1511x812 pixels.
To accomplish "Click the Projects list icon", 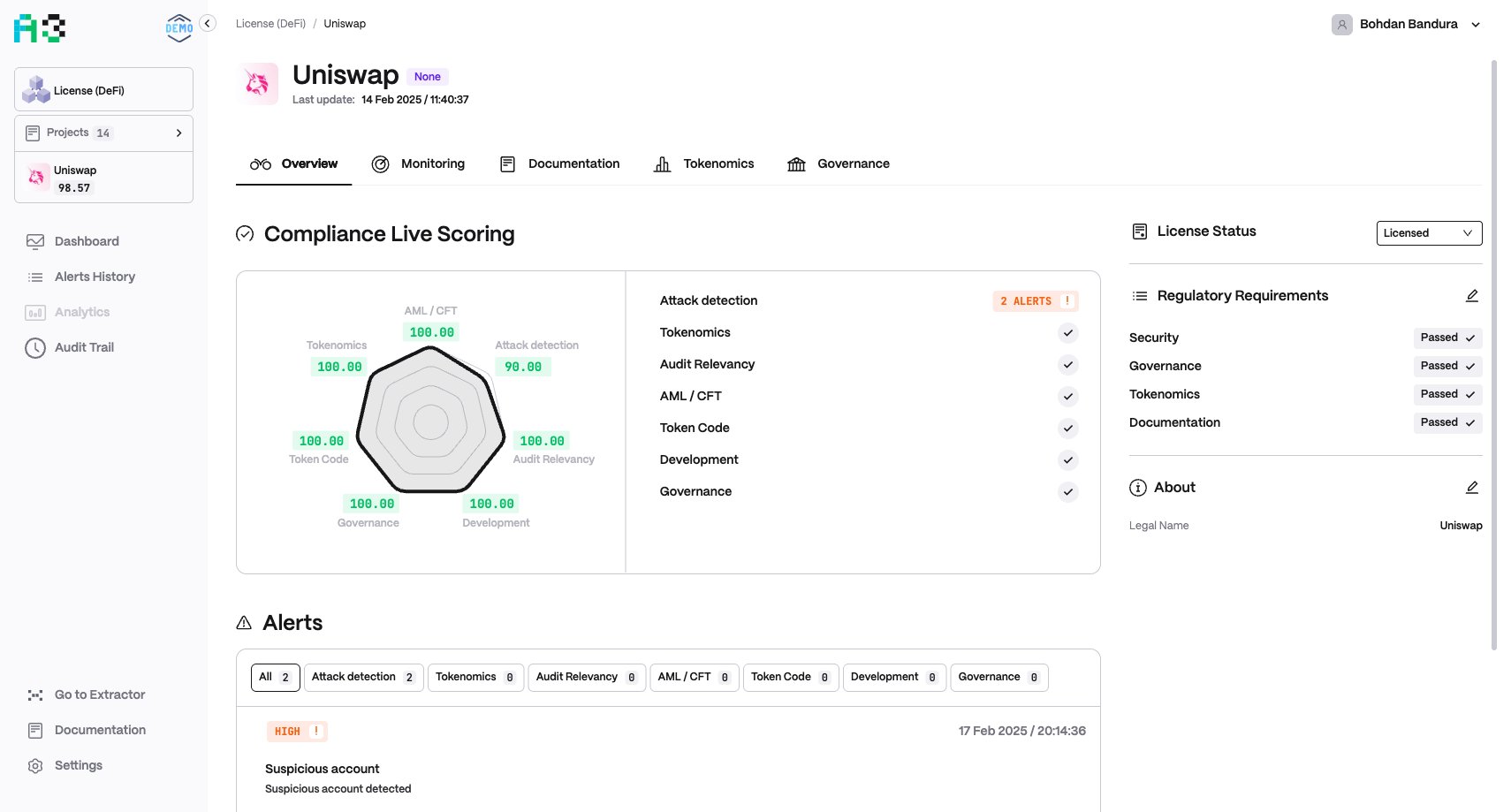I will click(x=33, y=133).
